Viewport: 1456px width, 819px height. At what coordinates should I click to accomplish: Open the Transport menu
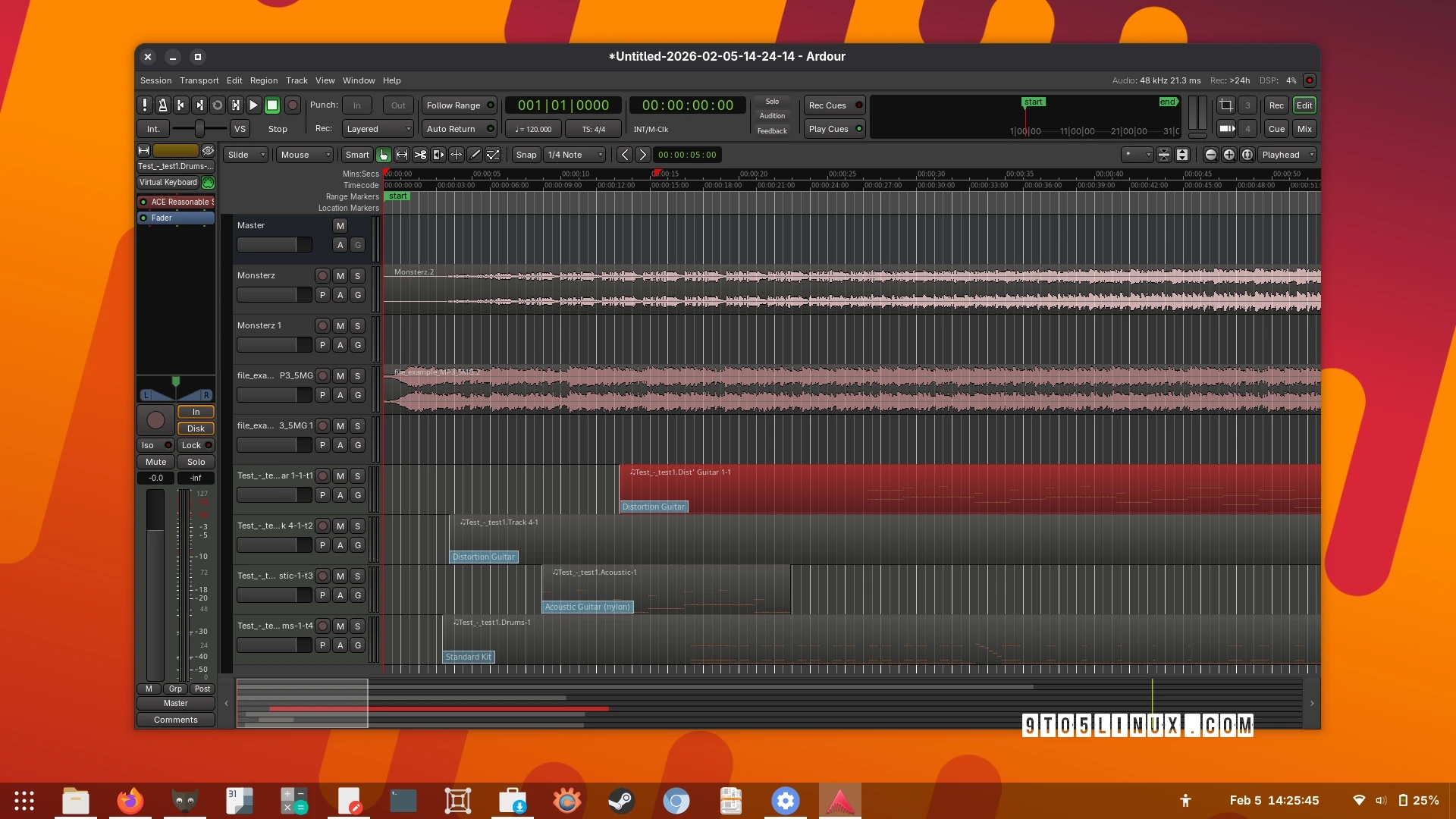[x=199, y=80]
